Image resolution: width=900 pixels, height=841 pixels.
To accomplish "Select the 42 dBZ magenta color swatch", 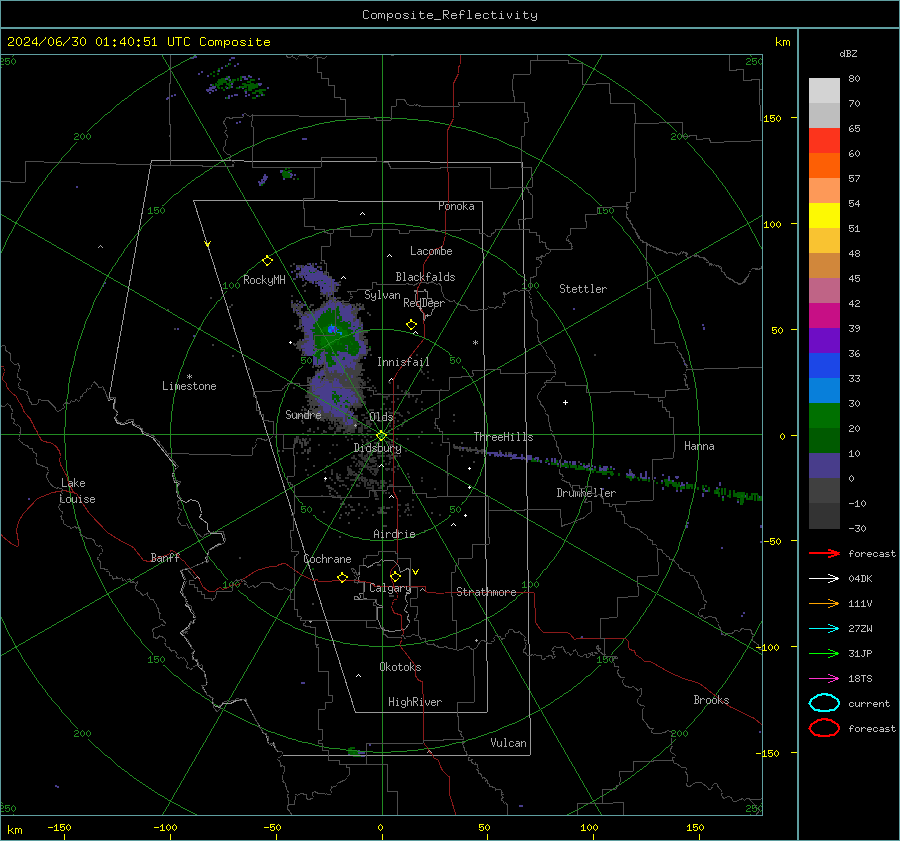I will (x=824, y=315).
